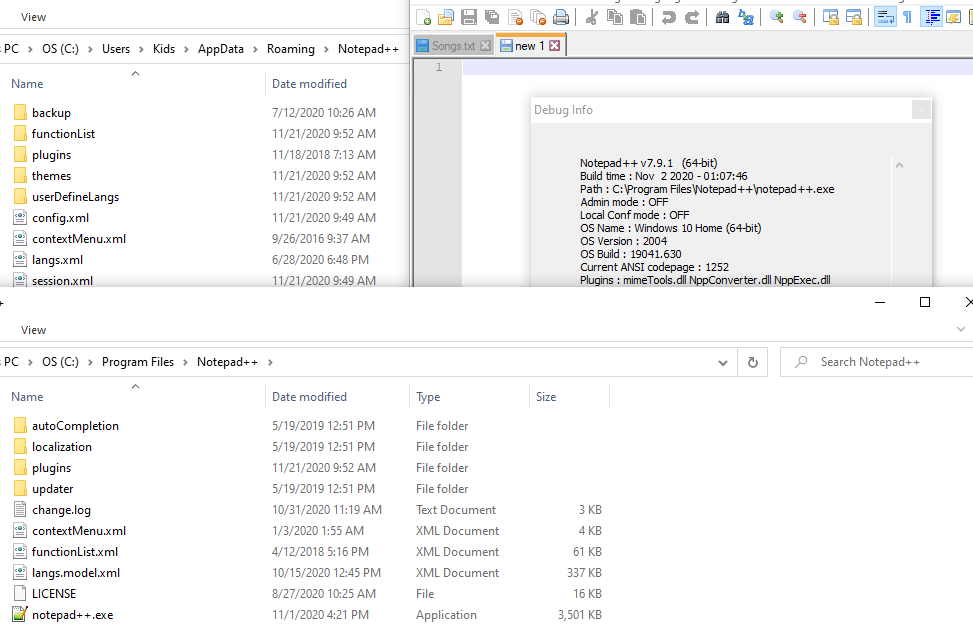Cut selection with scissors icon
The width and height of the screenshot is (973, 627).
click(591, 17)
